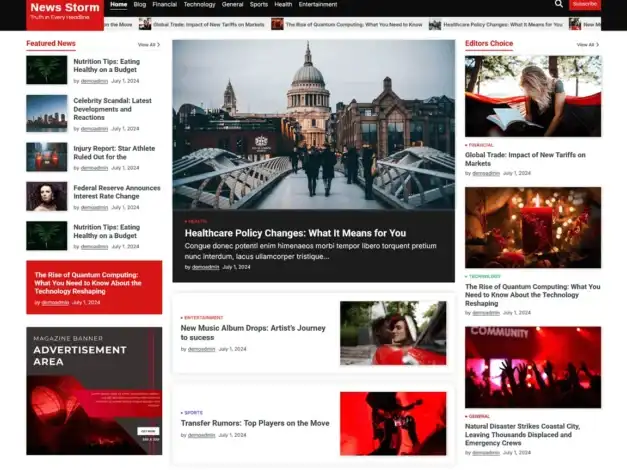627x470 pixels.
Task: Open New Music Album Drops article
Action: [253, 332]
